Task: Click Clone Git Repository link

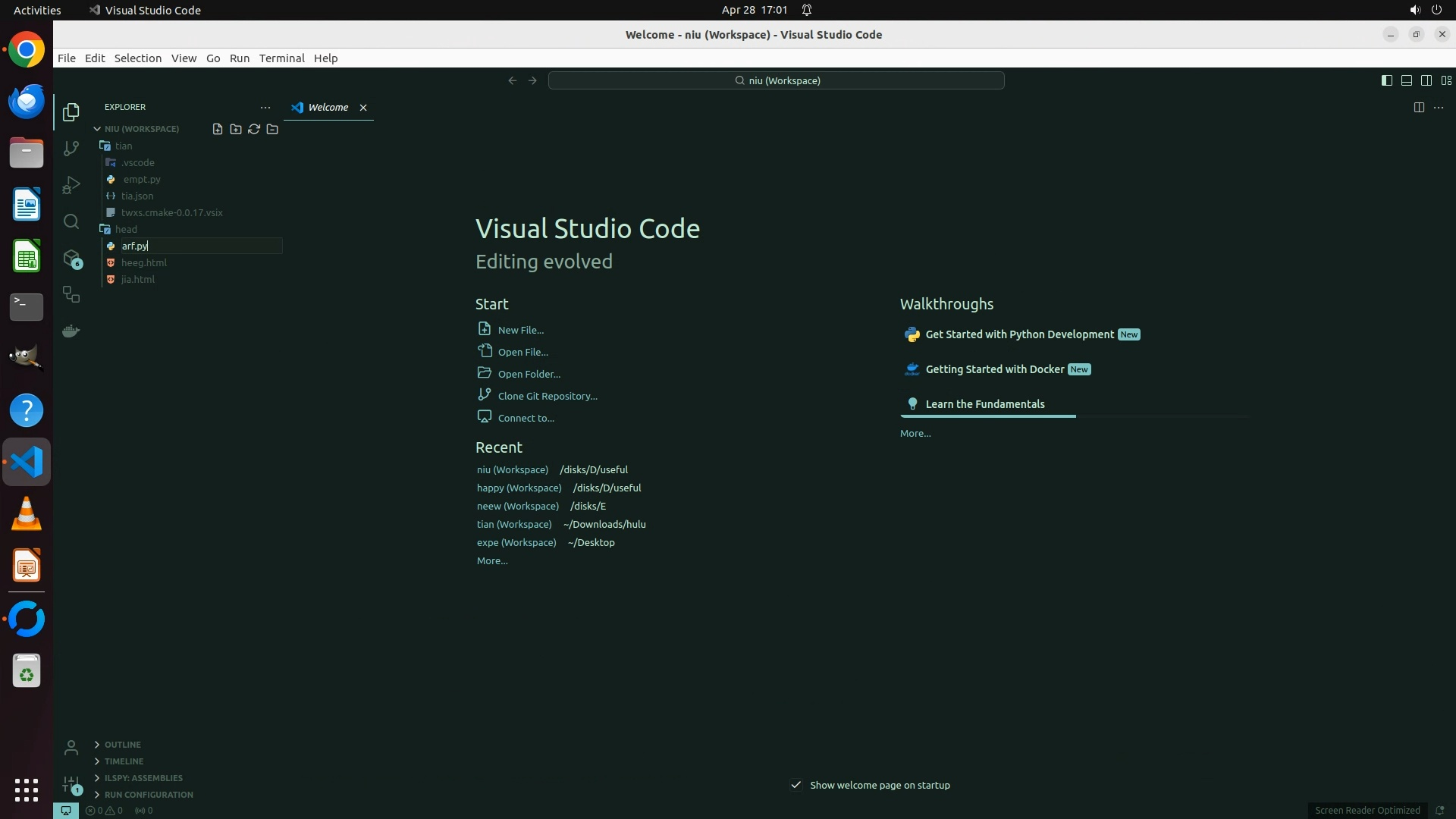Action: click(x=547, y=396)
